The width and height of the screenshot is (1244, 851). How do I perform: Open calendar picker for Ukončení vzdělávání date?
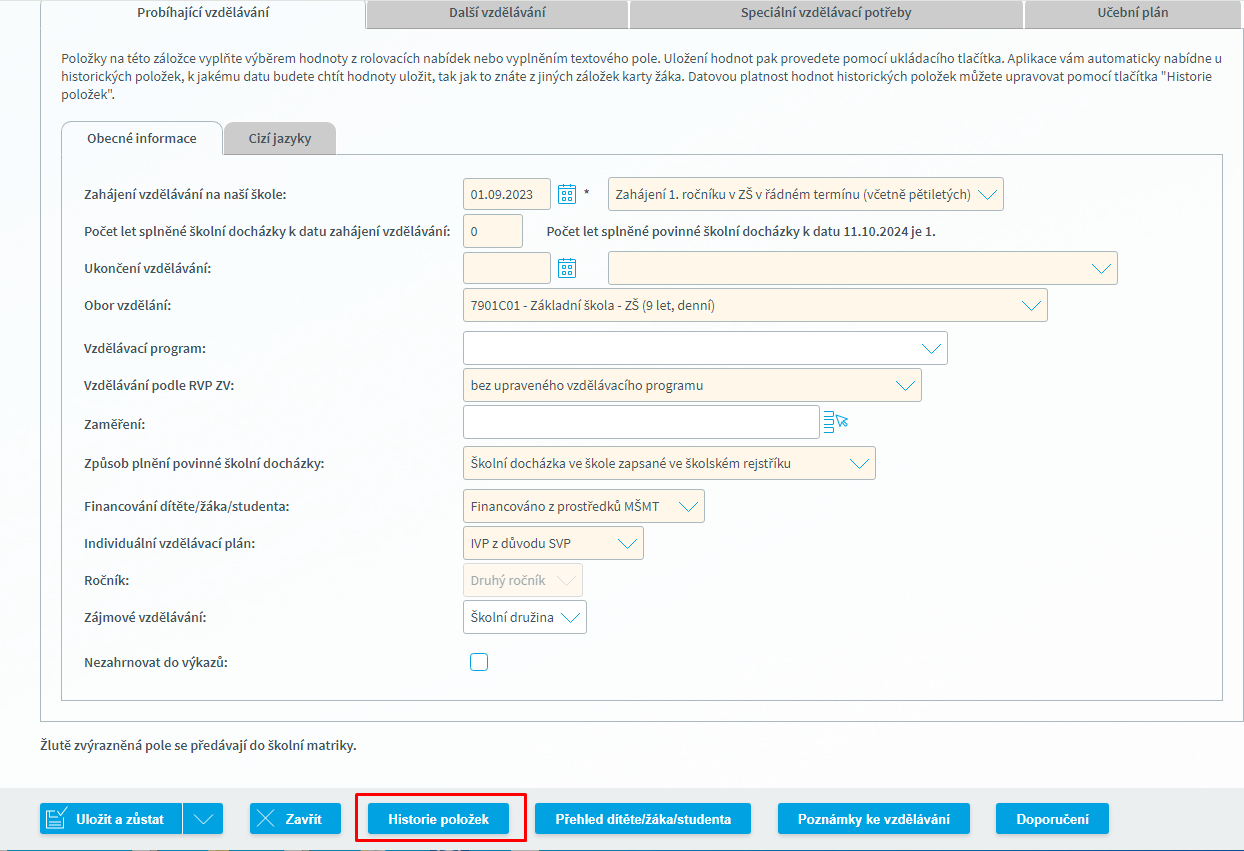(x=567, y=268)
